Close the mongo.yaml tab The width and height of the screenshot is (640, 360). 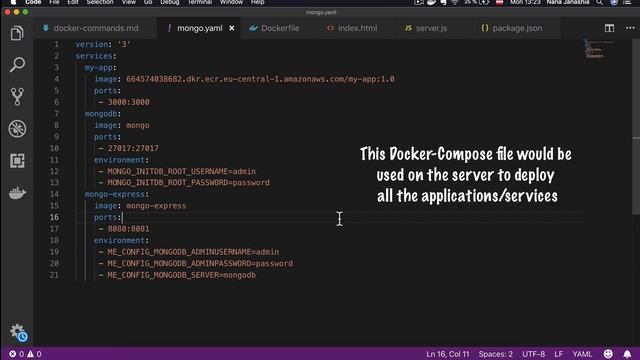[x=232, y=28]
